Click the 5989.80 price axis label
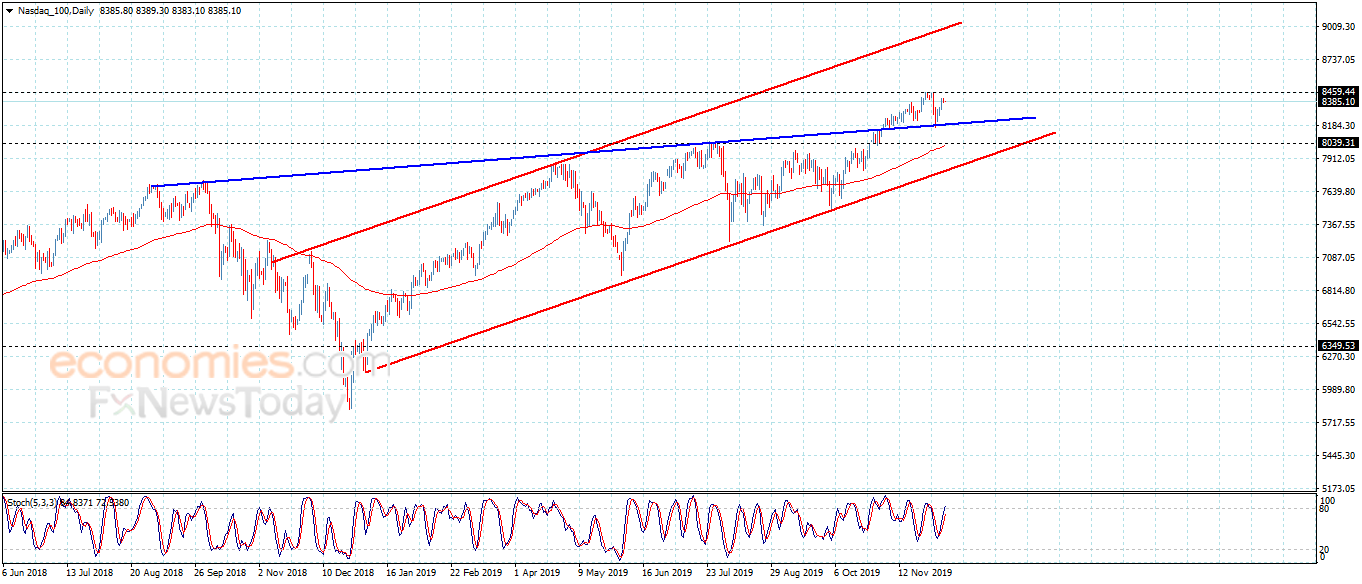The height and width of the screenshot is (584, 1362). click(1337, 390)
